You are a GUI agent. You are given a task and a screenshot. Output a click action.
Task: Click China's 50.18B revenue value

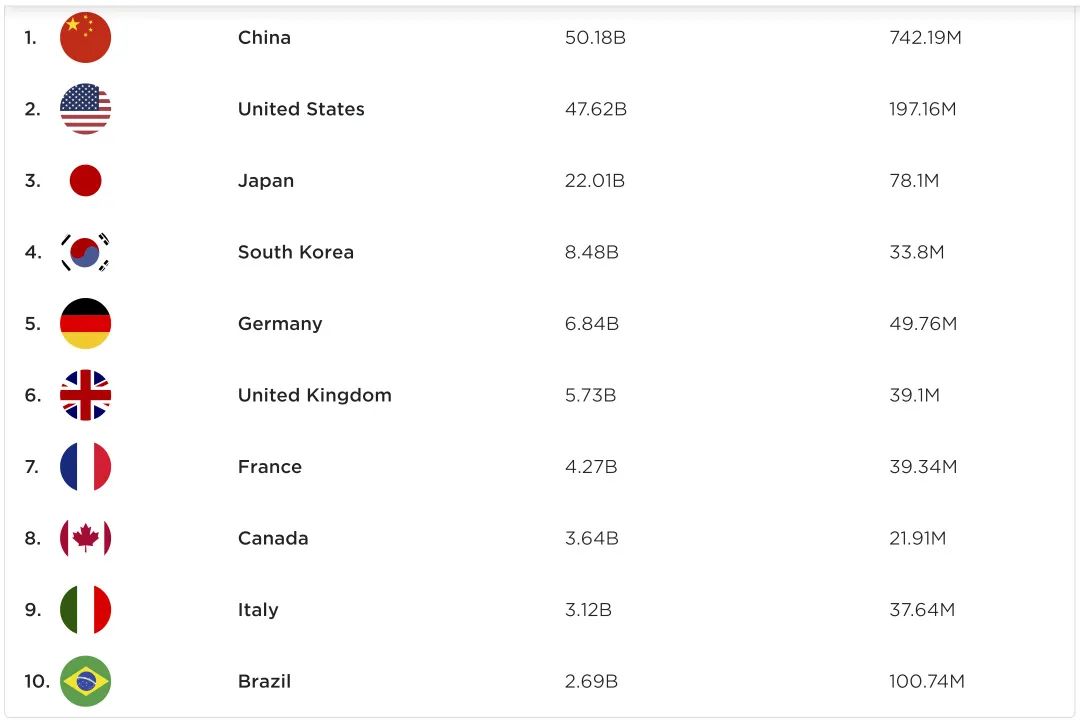[595, 37]
